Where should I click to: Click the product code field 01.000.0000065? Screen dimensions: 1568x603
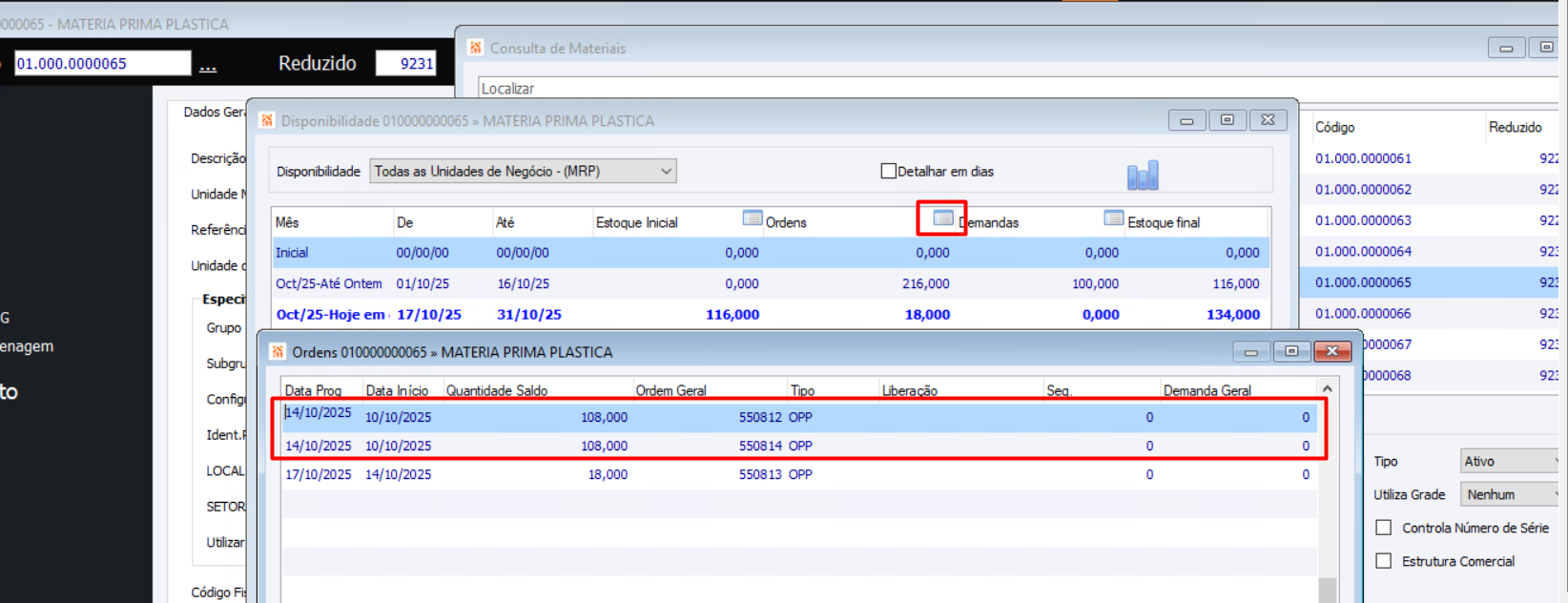102,63
